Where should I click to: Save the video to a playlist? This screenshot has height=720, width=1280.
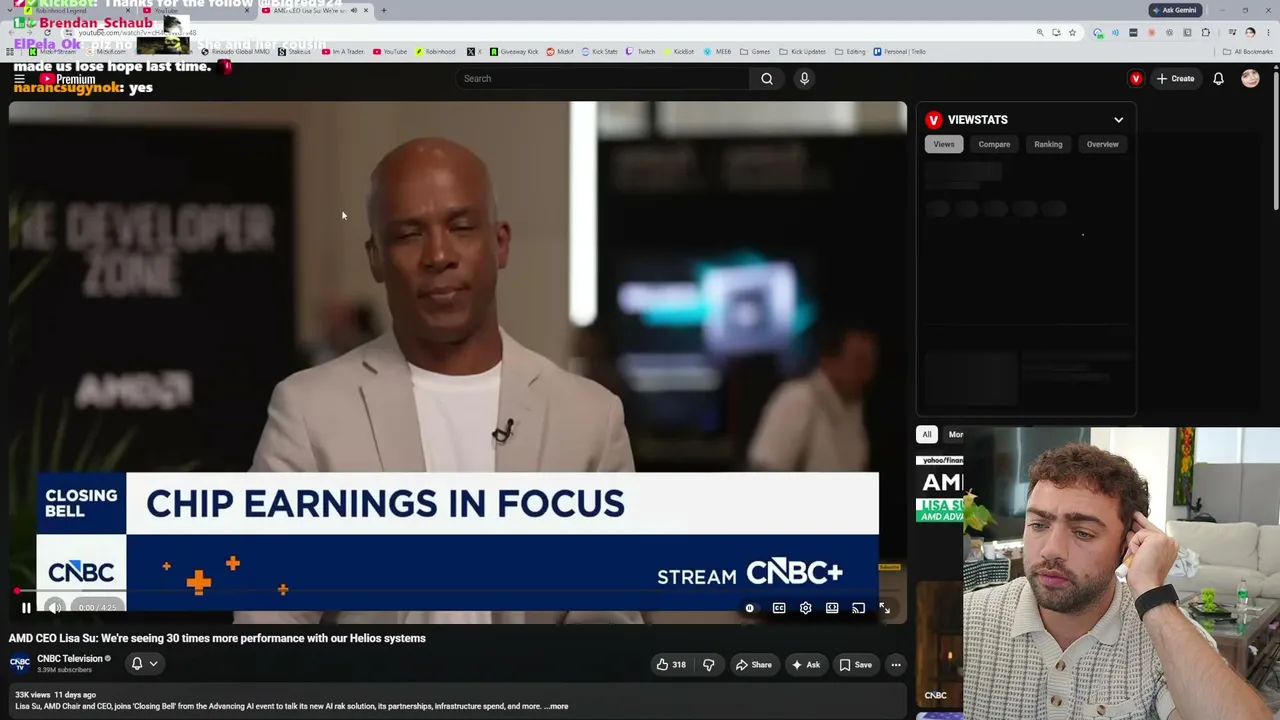click(x=855, y=665)
